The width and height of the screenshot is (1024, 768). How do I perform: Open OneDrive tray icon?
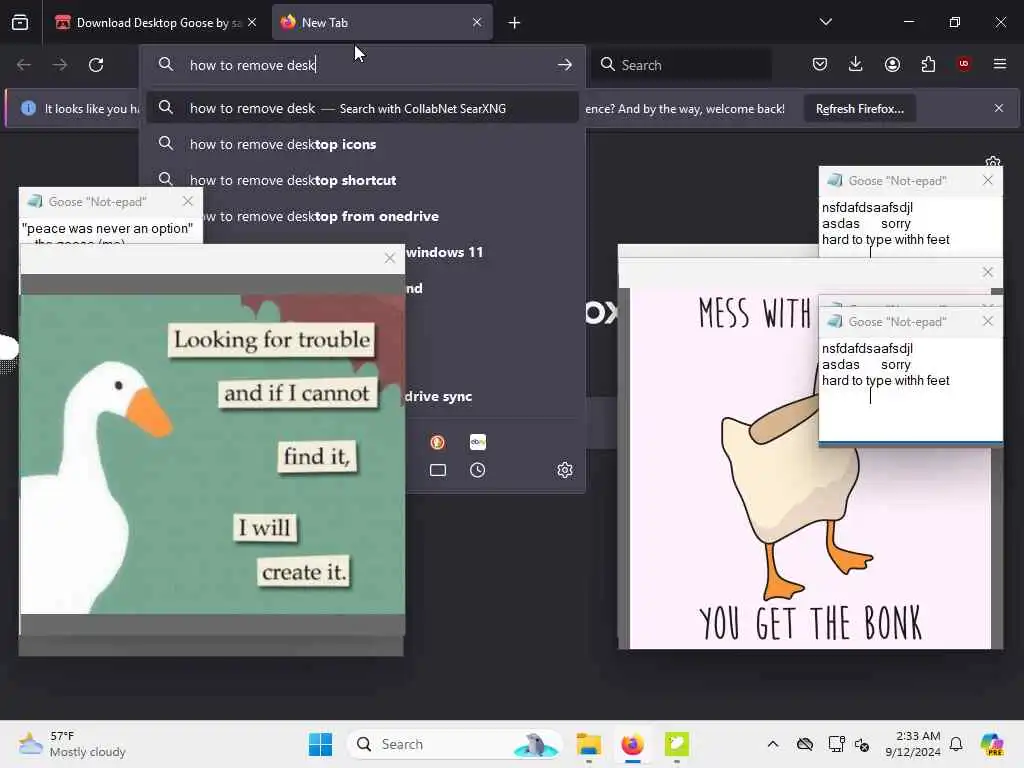pos(805,744)
